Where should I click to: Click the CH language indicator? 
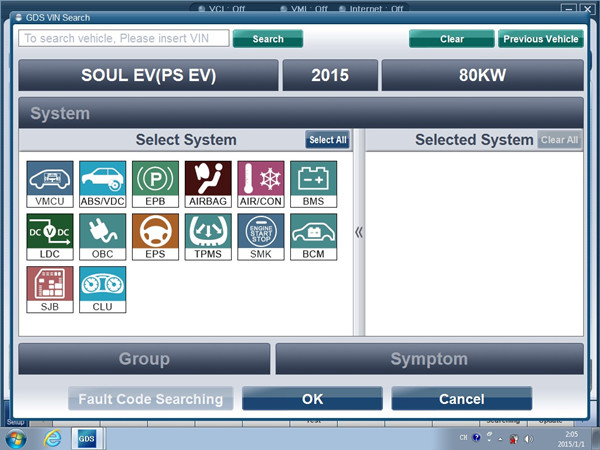(463, 437)
